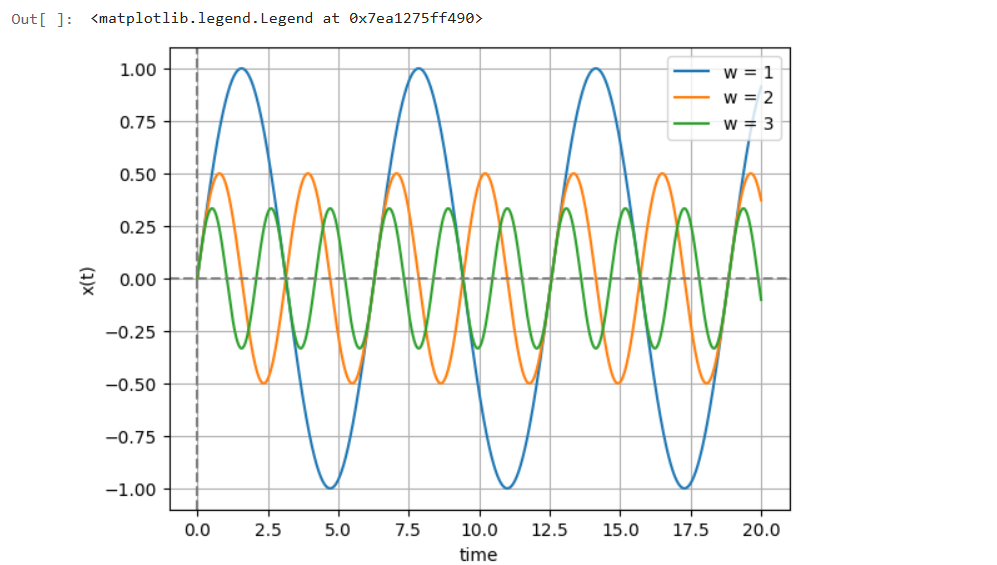The width and height of the screenshot is (997, 565).
Task: Click the first peak of the orange w=2 curve
Action: [x=219, y=174]
